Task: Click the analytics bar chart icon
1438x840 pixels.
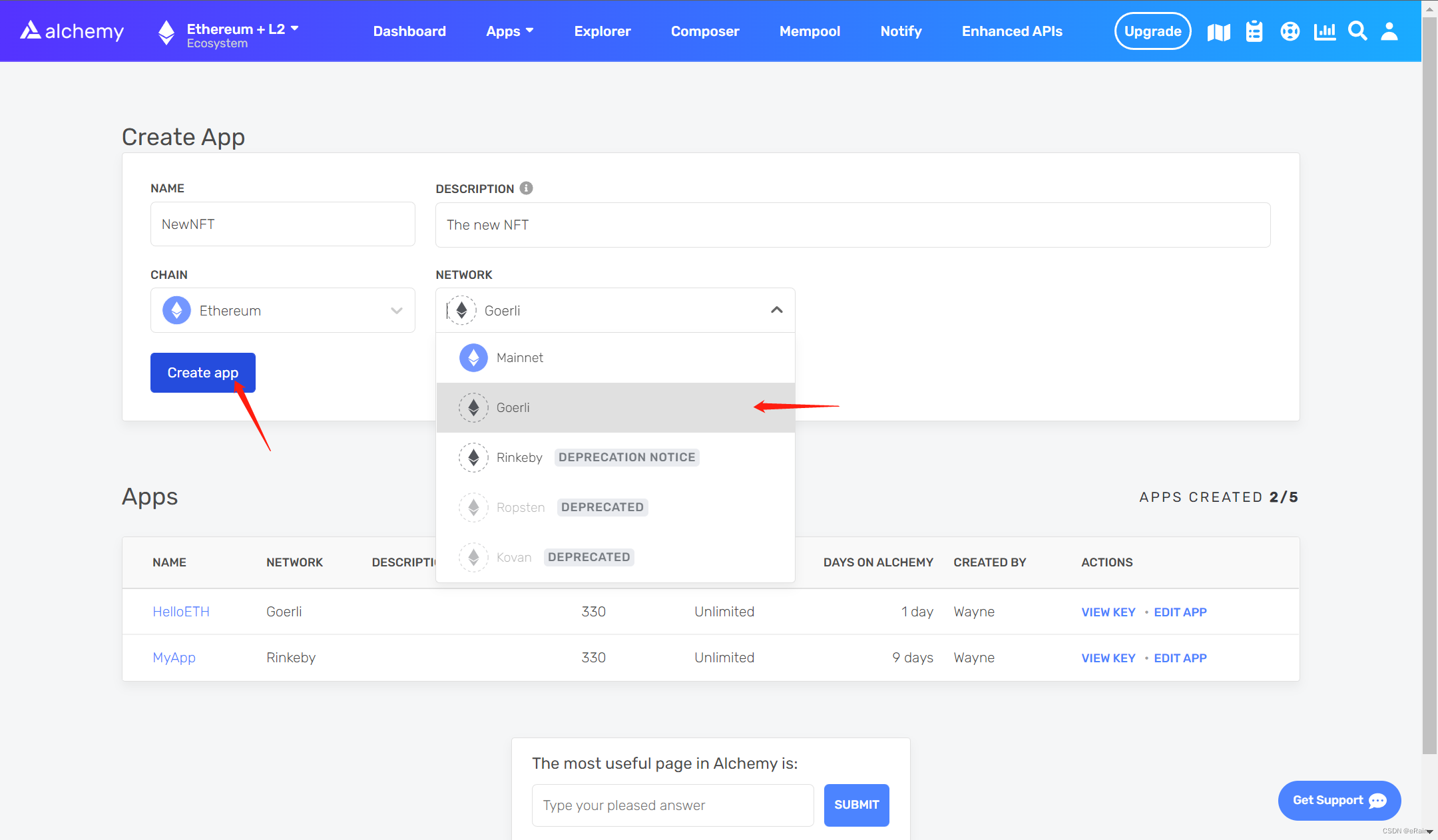Action: tap(1324, 31)
